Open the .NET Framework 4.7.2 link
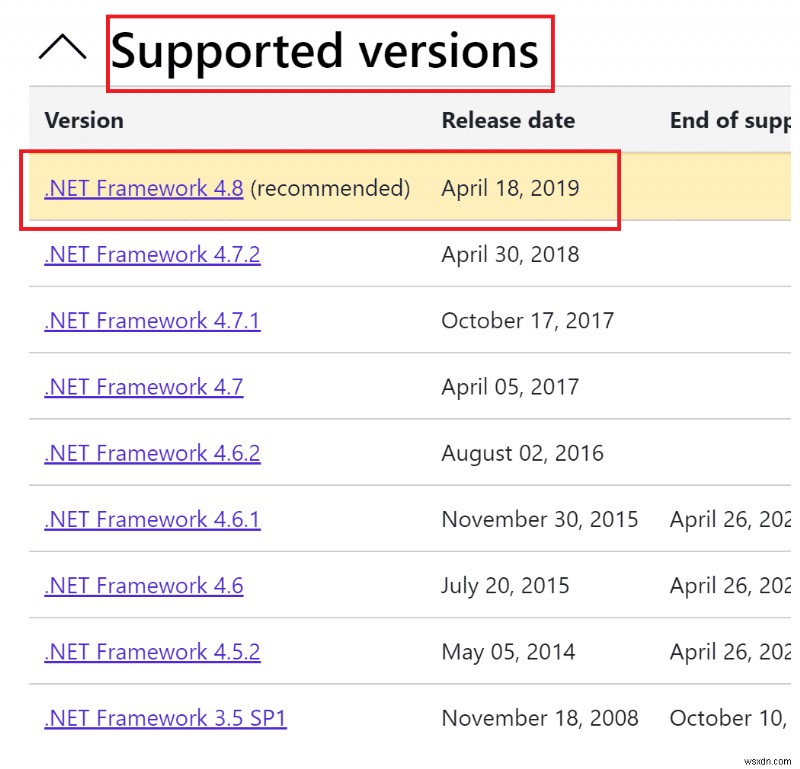This screenshot has width=800, height=769. (x=151, y=254)
